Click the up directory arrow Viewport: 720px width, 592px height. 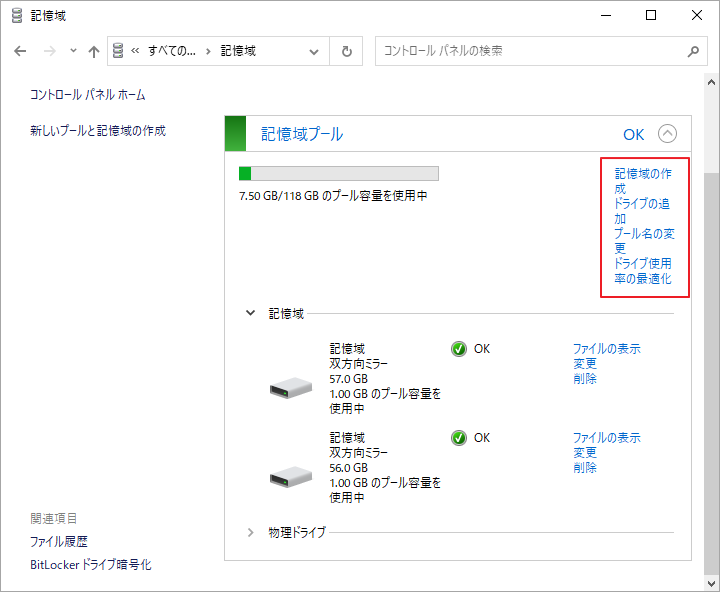tap(93, 51)
